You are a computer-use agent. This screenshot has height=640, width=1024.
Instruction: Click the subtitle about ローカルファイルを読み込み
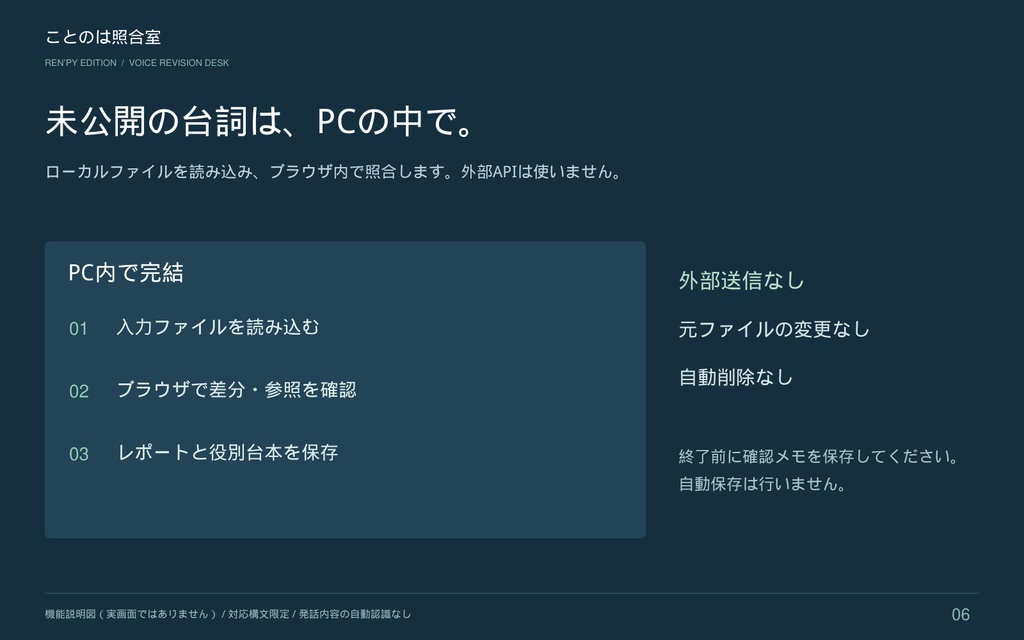334,172
